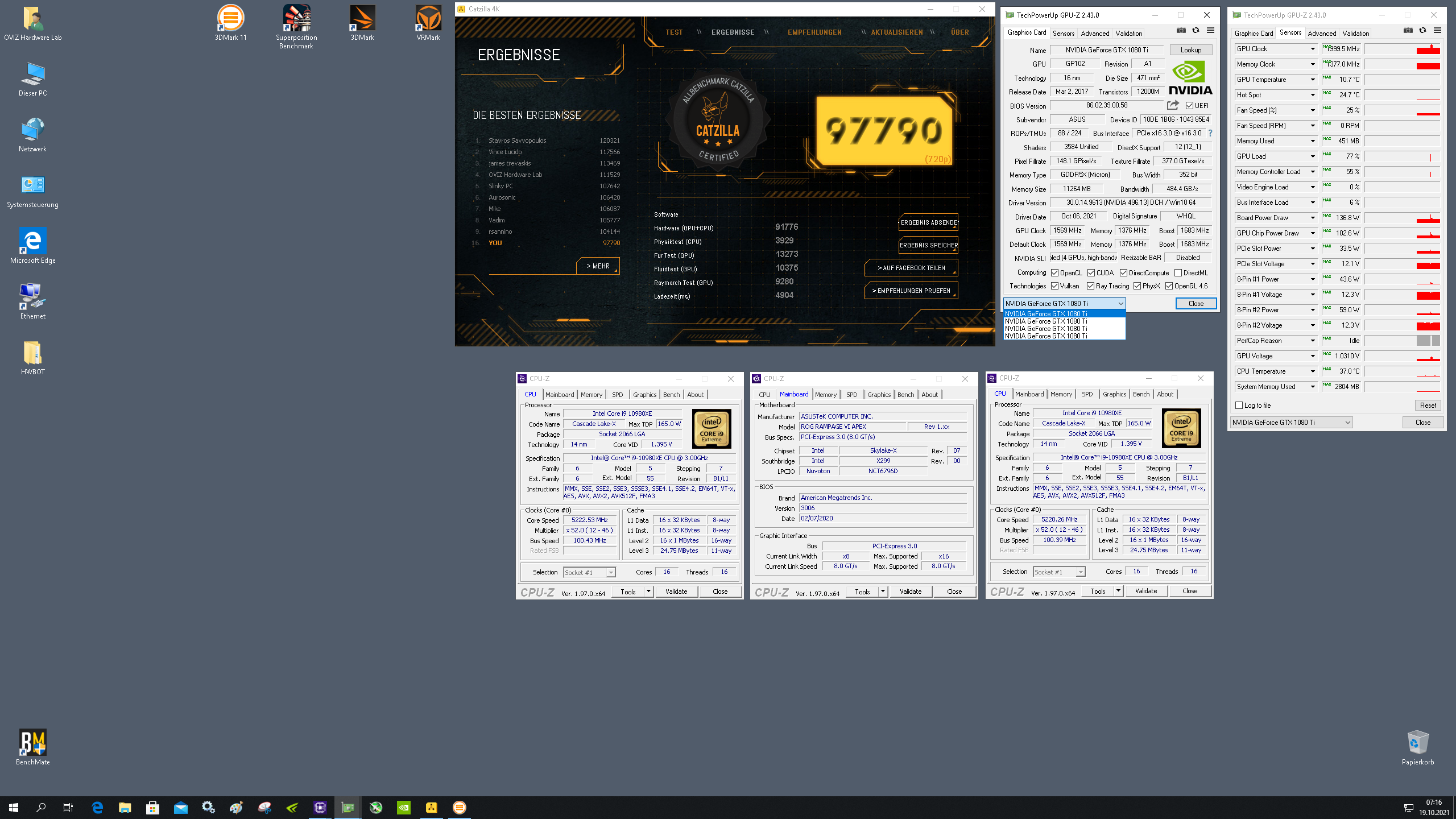The height and width of the screenshot is (819, 1456).
Task: Open Validation tab in GPU-Z Graphics Card window
Action: (x=1128, y=34)
